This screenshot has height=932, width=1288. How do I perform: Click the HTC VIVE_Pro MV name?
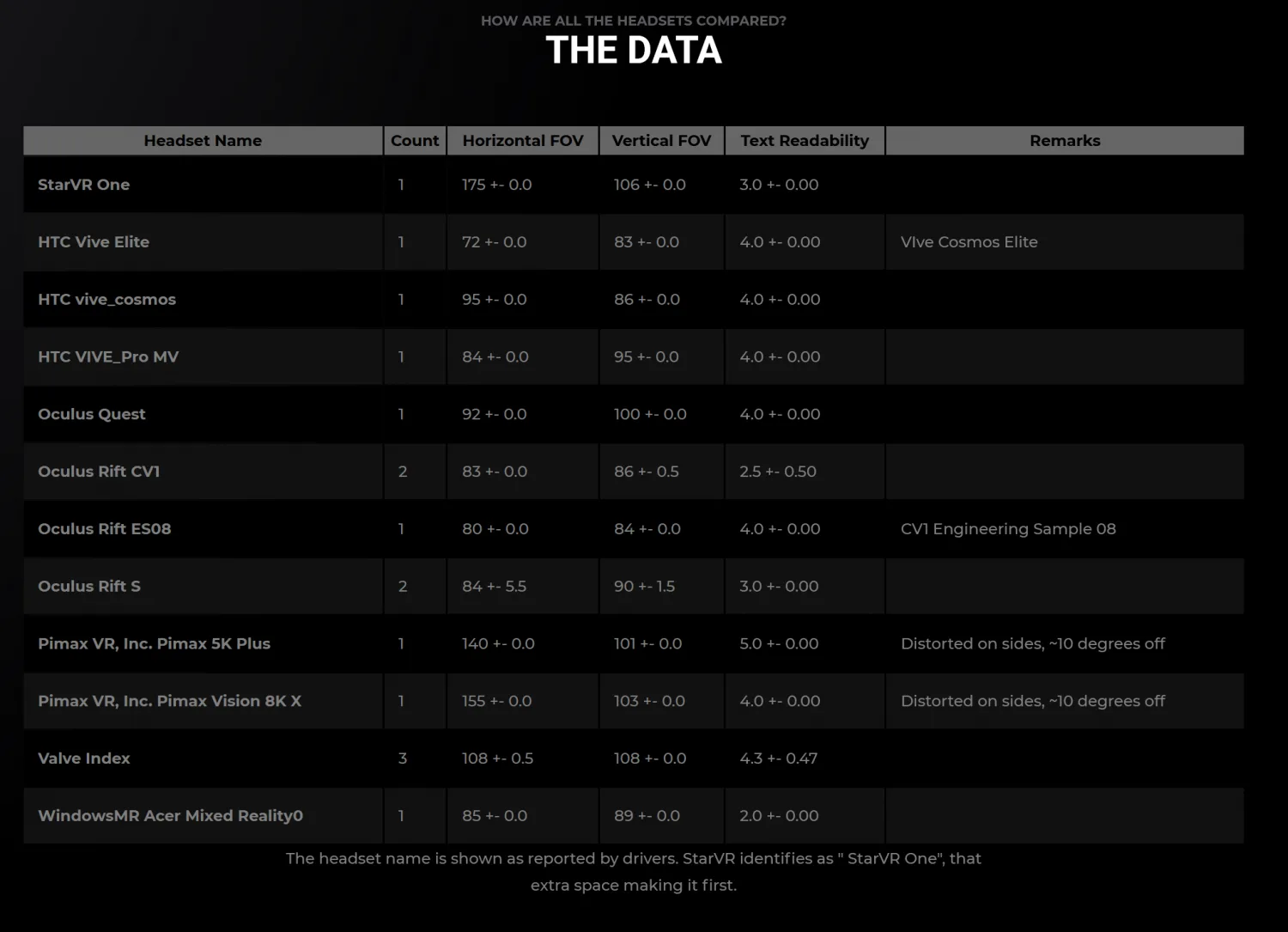tap(108, 356)
